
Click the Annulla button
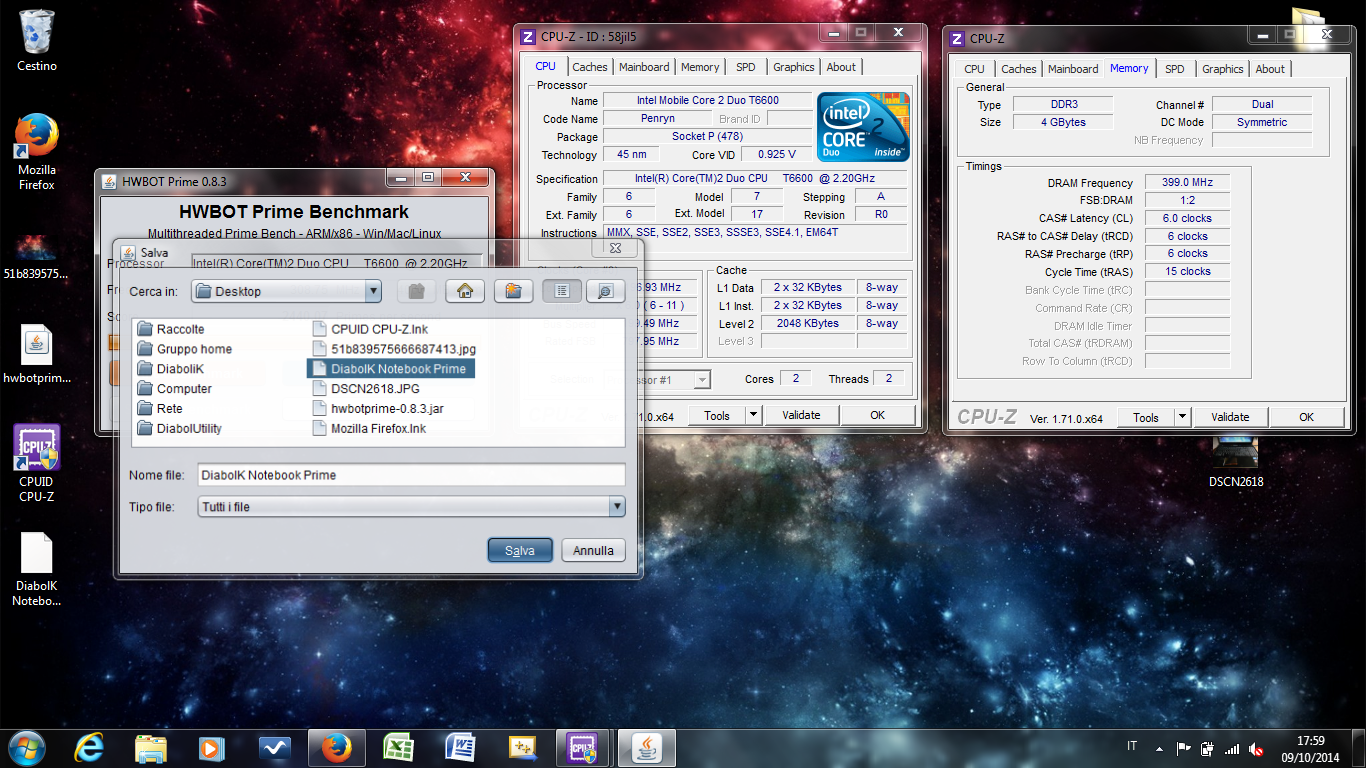(x=593, y=550)
